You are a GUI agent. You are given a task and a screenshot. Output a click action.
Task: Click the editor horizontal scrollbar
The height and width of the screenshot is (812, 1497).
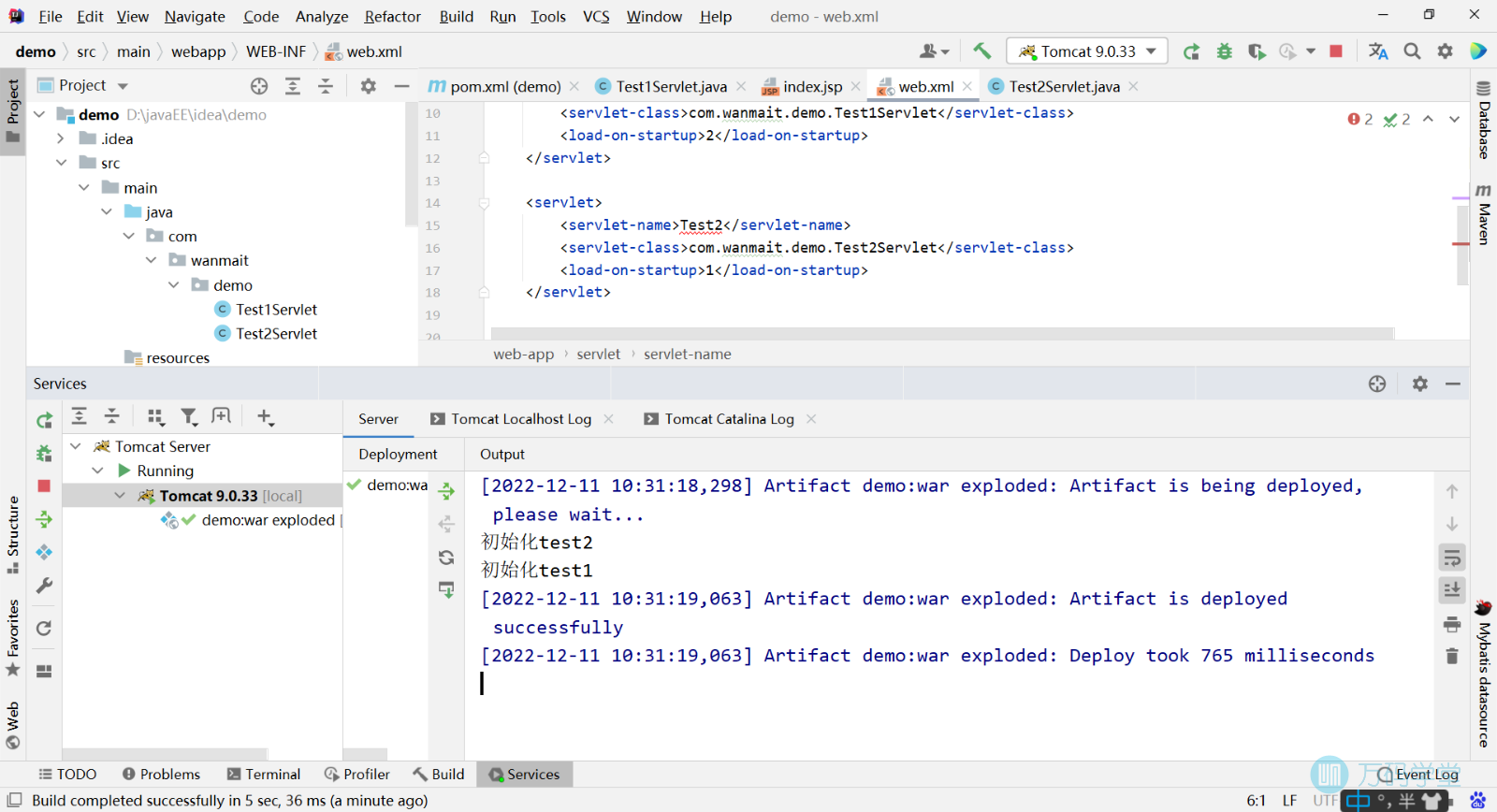(x=942, y=333)
